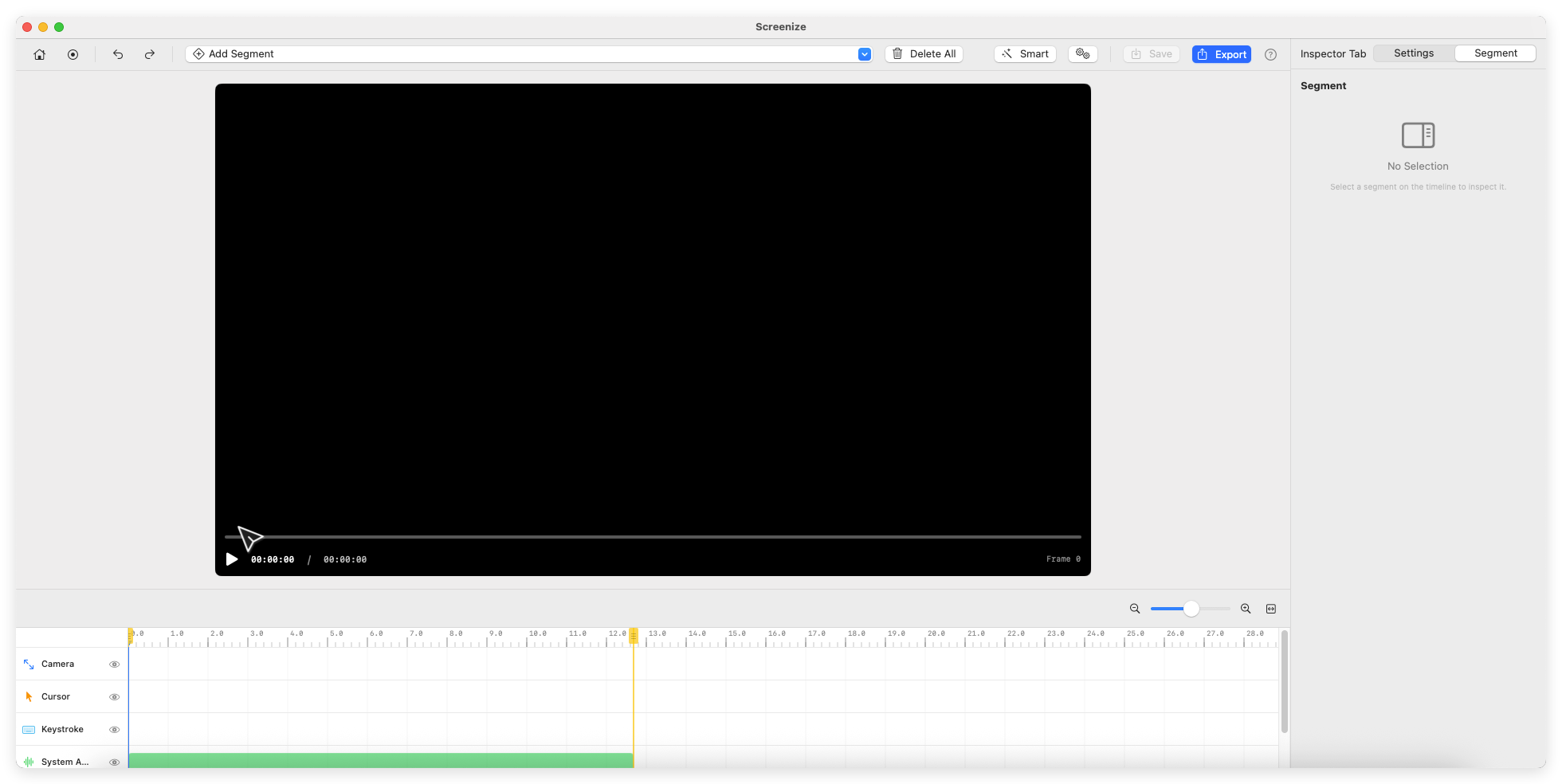Image resolution: width=1562 pixels, height=784 pixels.
Task: Click the Export button
Action: click(1221, 54)
